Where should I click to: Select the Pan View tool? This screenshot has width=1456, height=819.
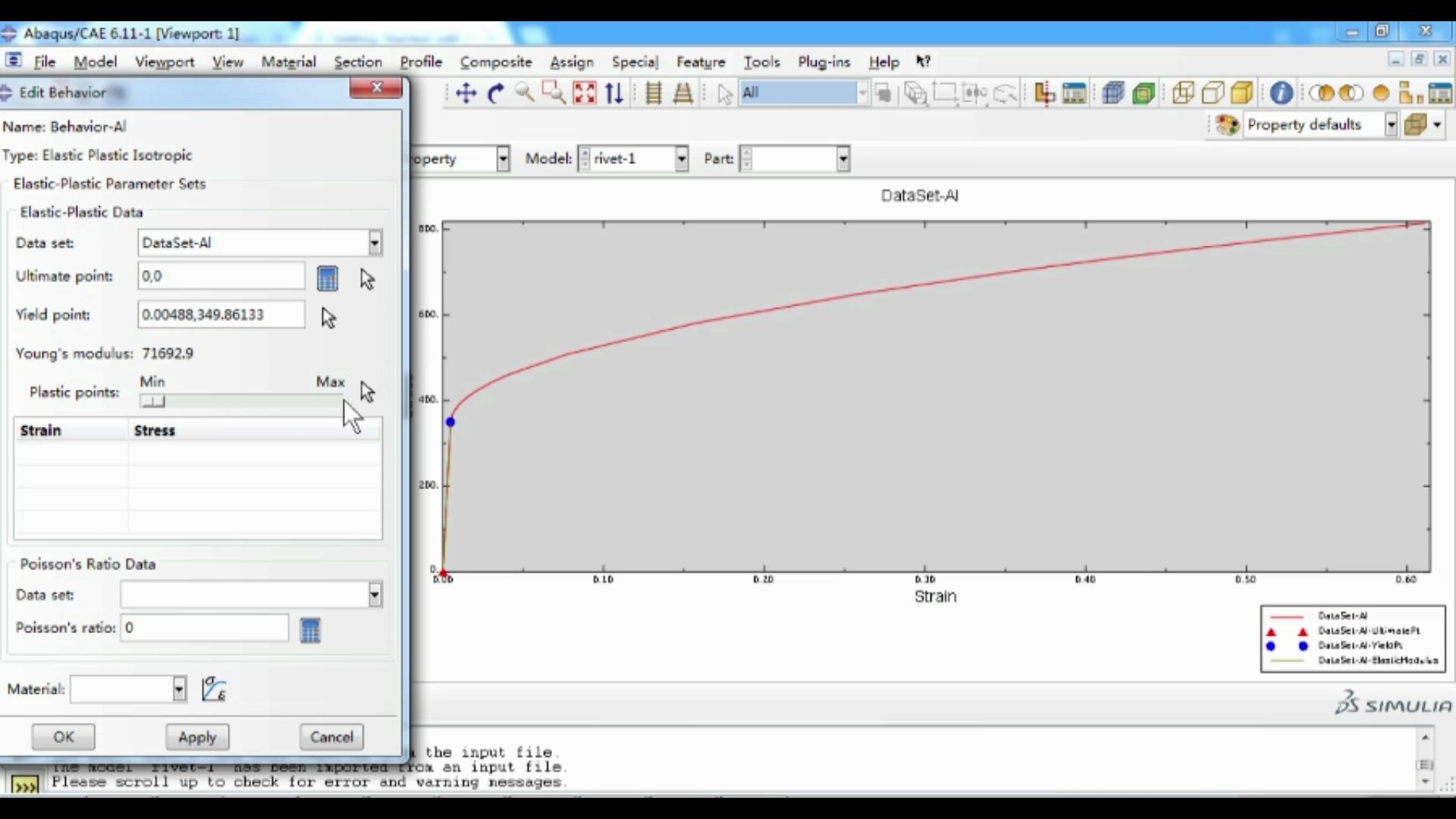[x=466, y=93]
